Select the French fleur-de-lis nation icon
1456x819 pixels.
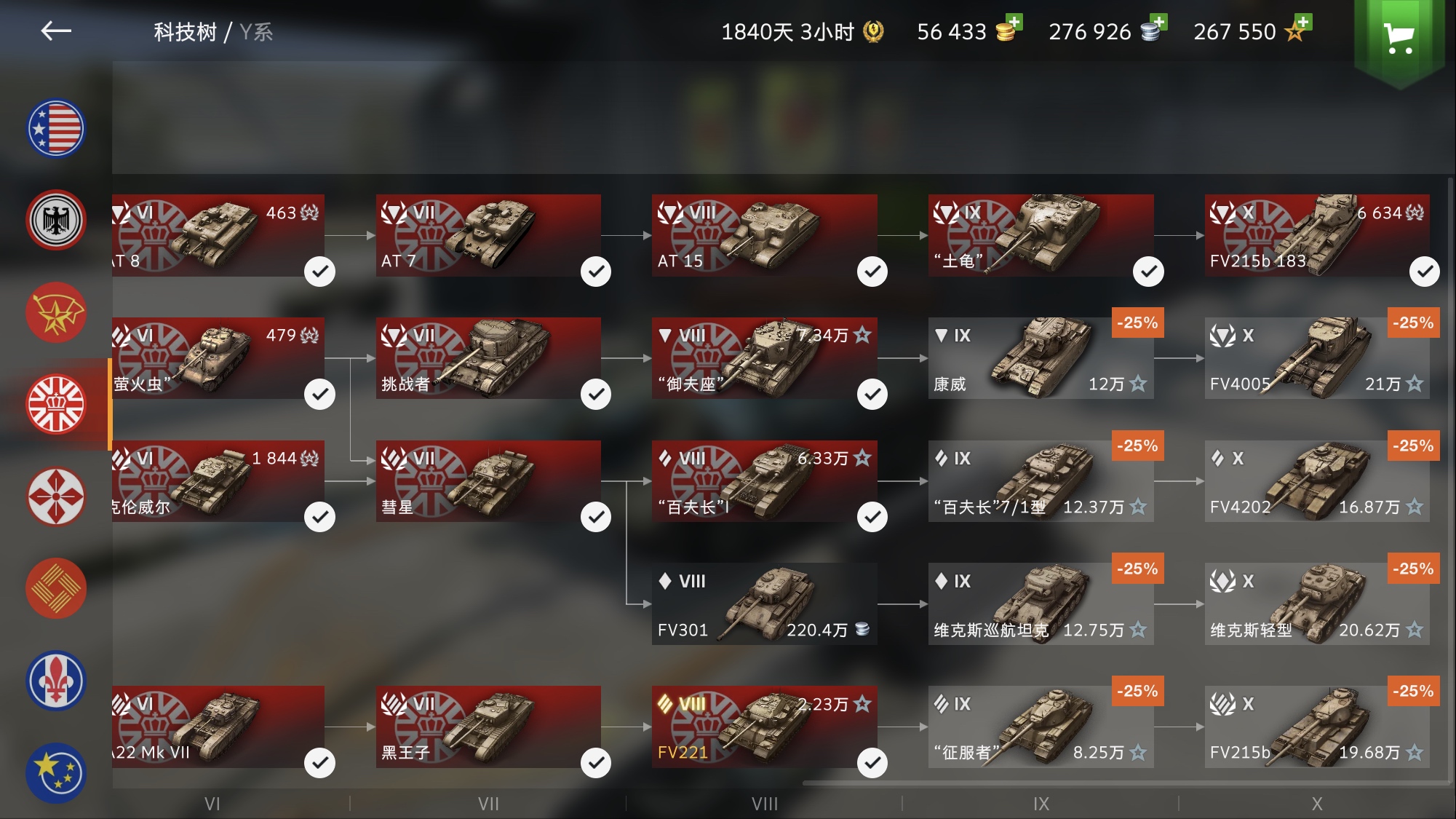pyautogui.click(x=56, y=681)
